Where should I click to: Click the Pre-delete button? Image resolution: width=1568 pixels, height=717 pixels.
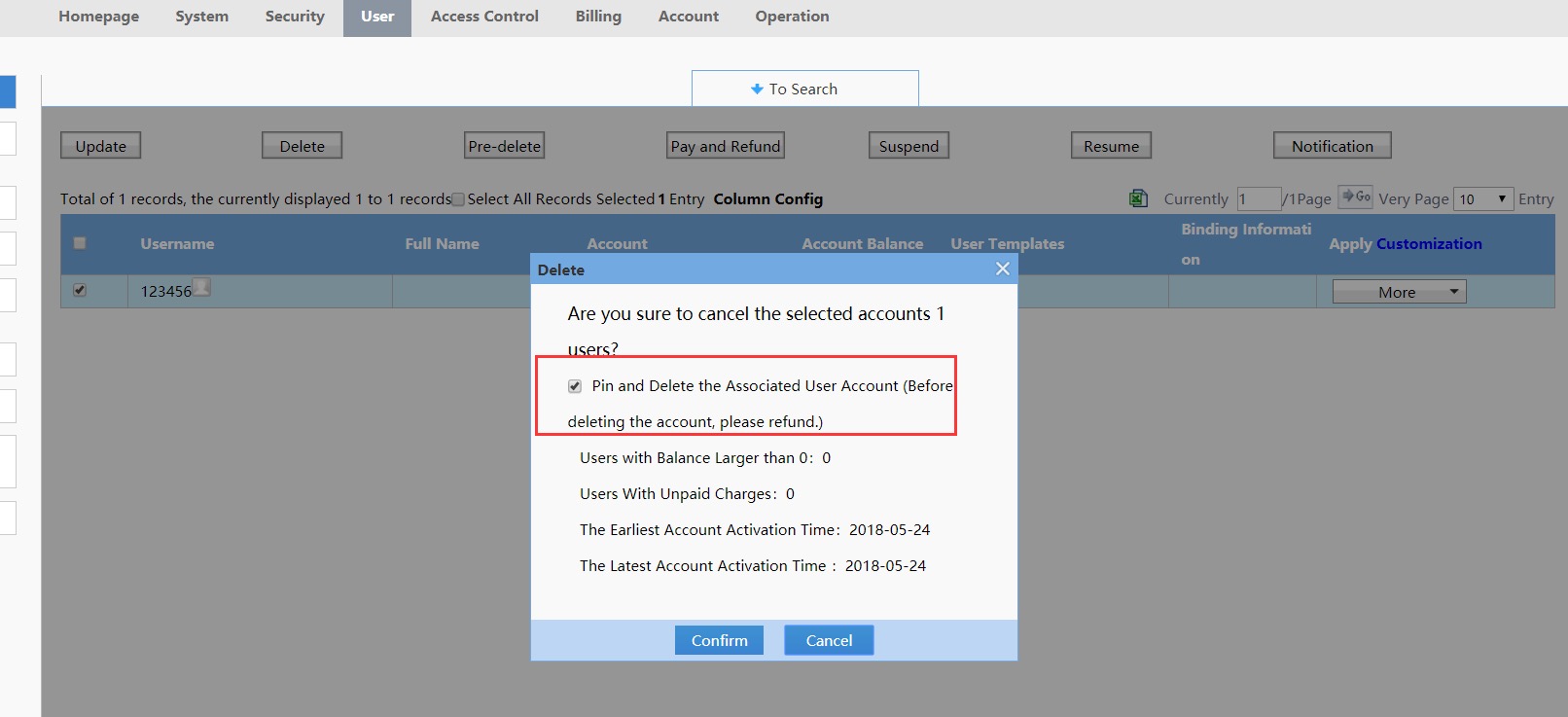(504, 146)
